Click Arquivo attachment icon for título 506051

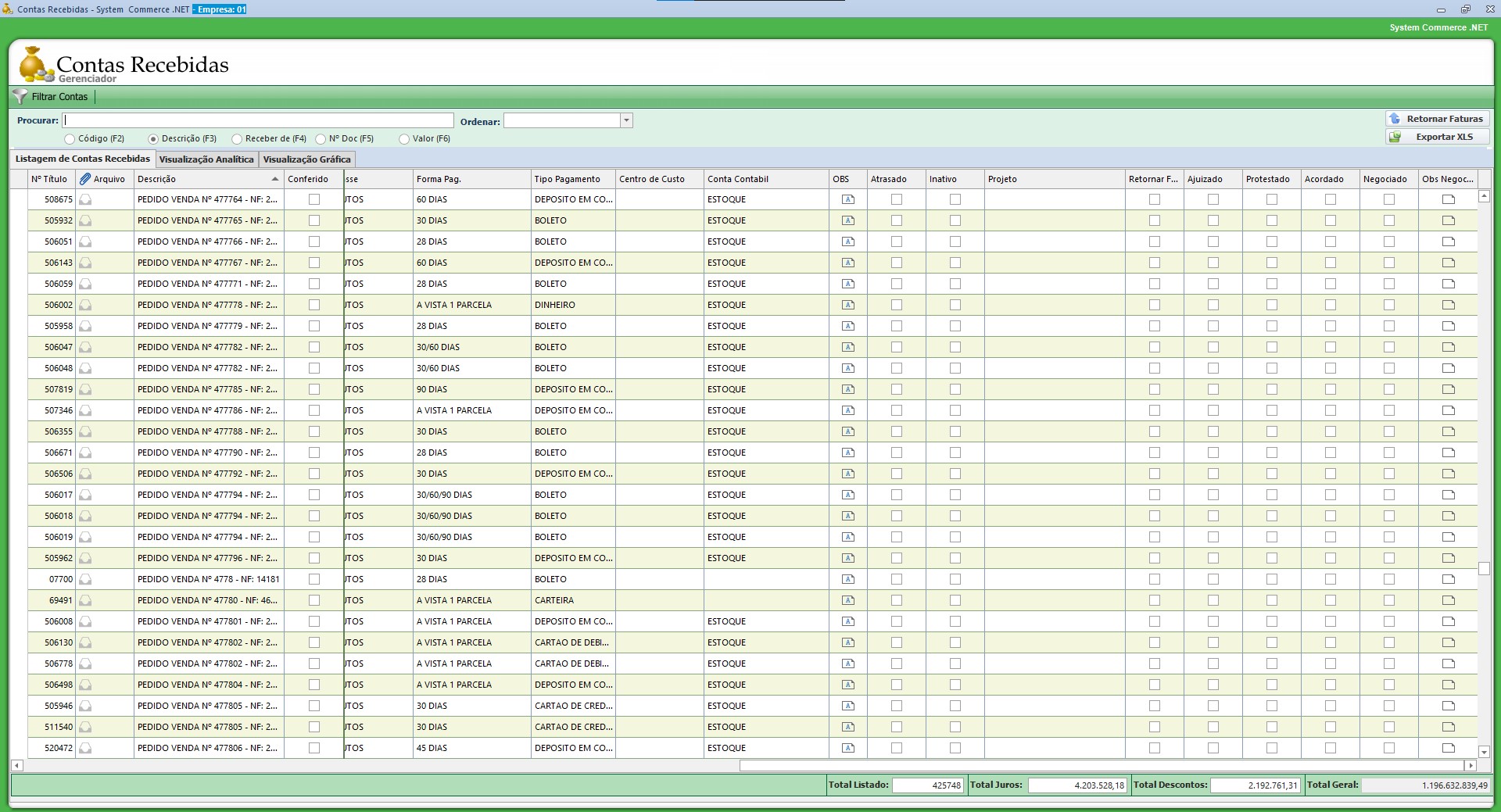[x=85, y=241]
